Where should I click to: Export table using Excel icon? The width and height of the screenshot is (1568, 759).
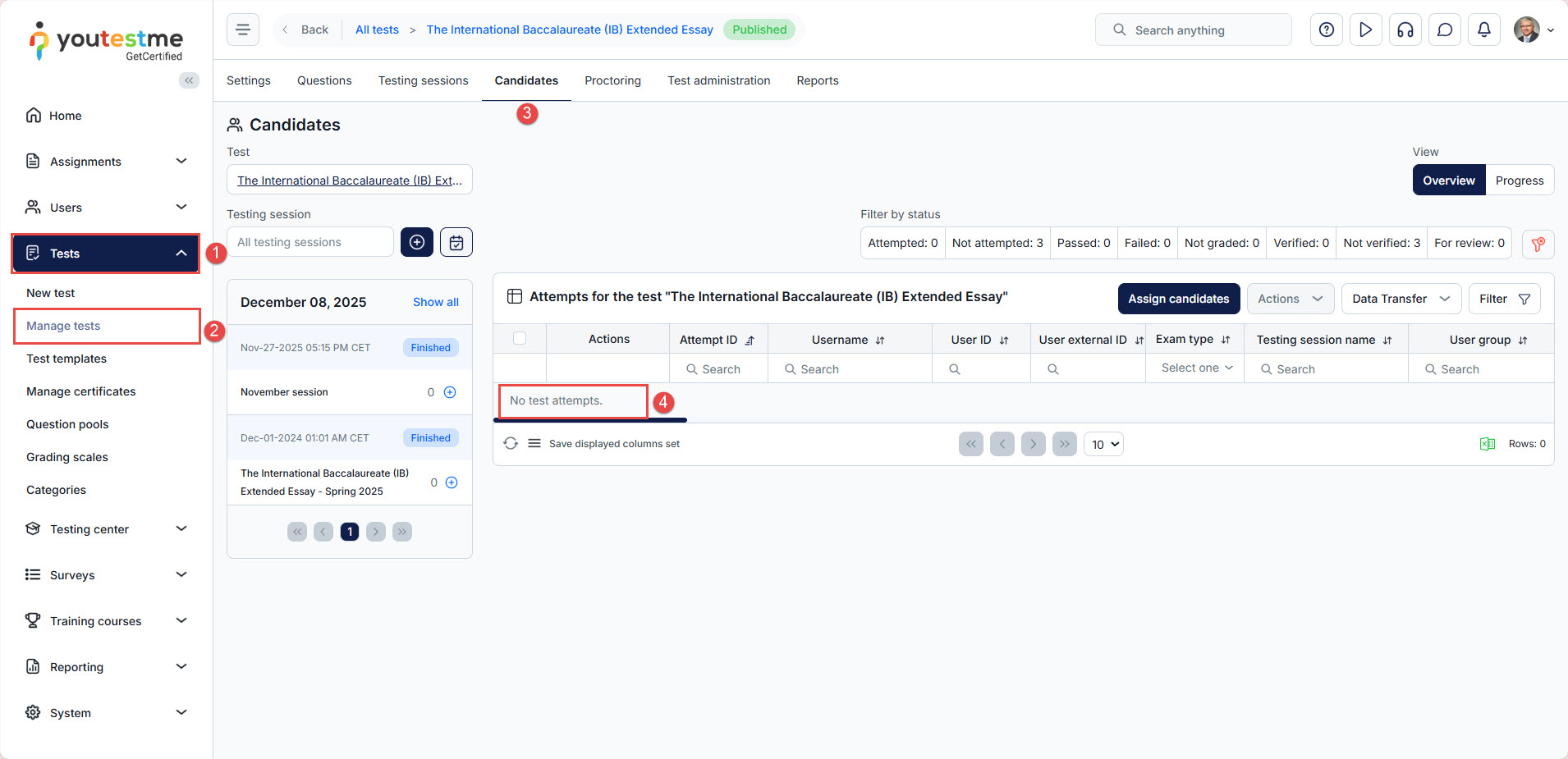1487,444
